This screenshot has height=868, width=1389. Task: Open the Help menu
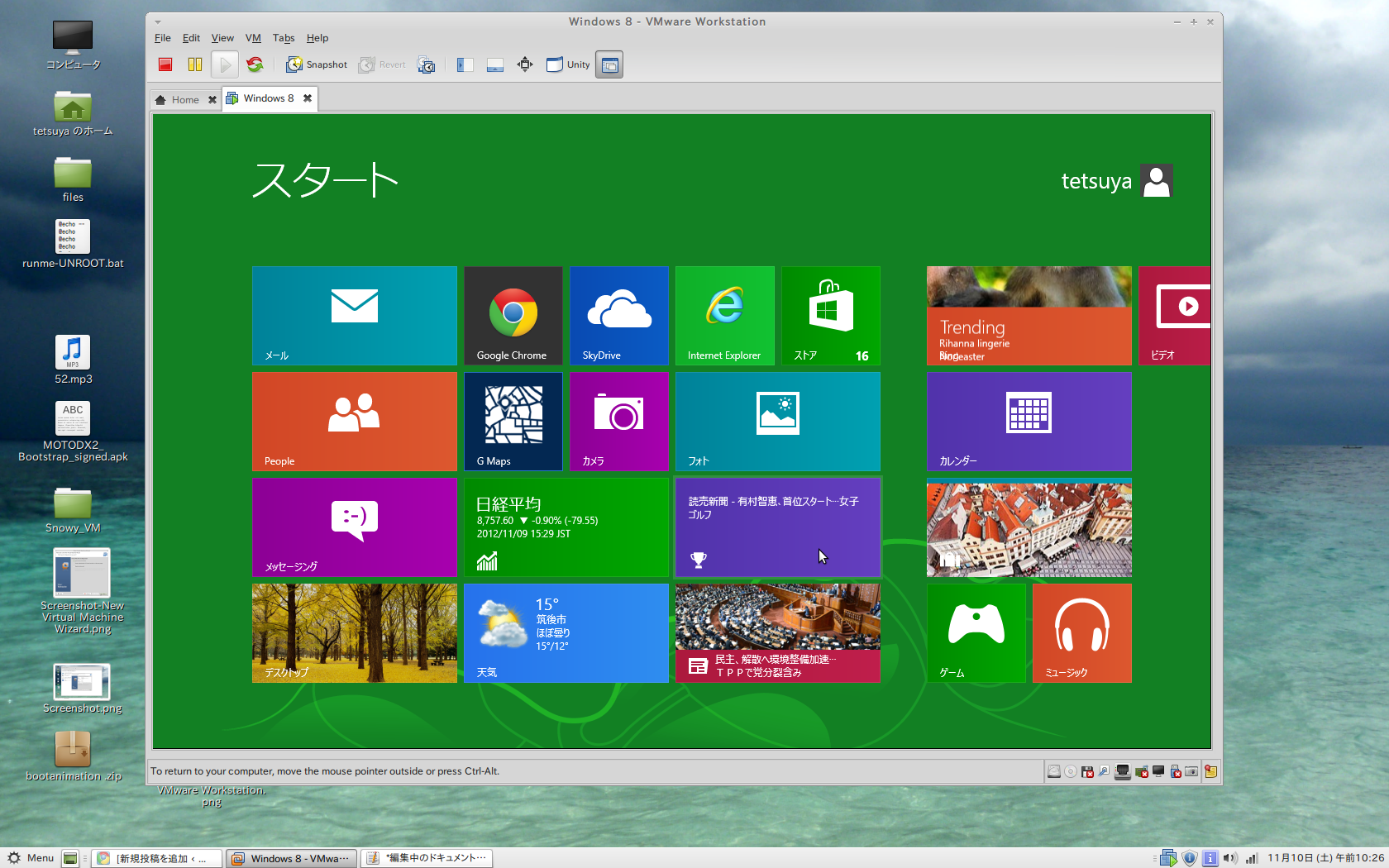(x=317, y=38)
